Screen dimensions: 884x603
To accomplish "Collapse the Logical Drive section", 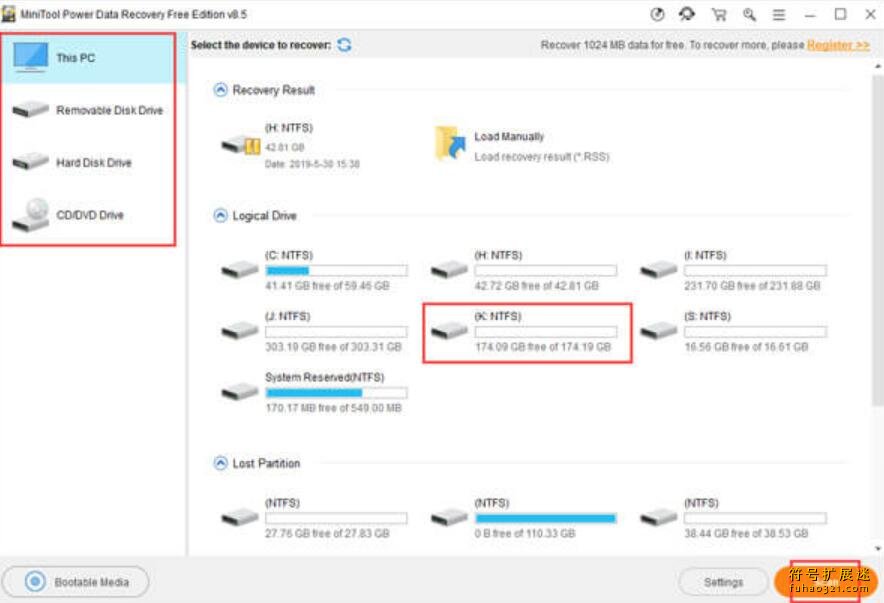I will click(220, 215).
